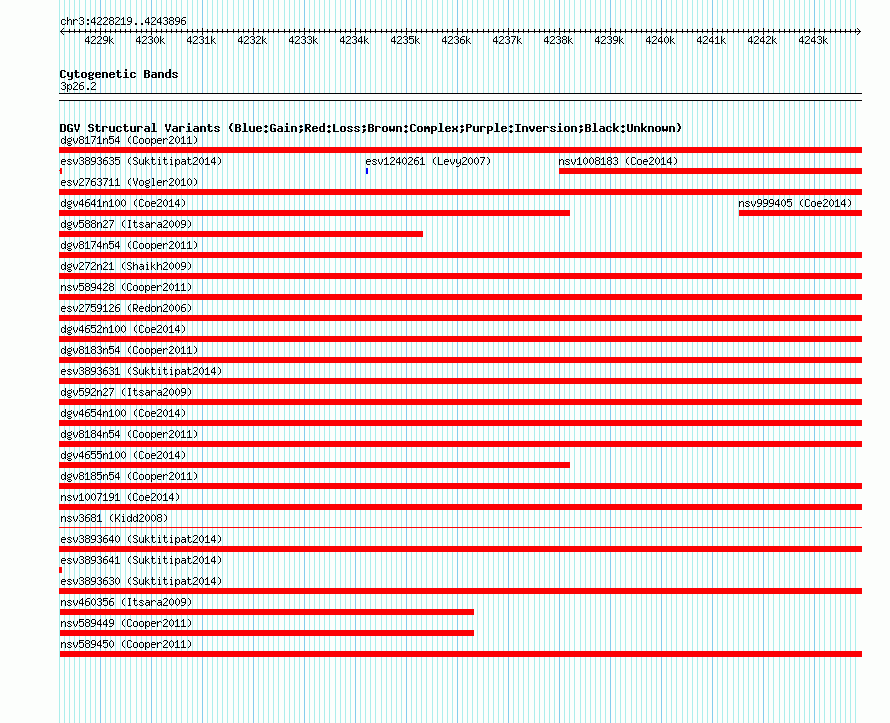Screen dimensions: 890x723
Task: Click the tiny red mark of esv3893641
Action: click(61, 570)
